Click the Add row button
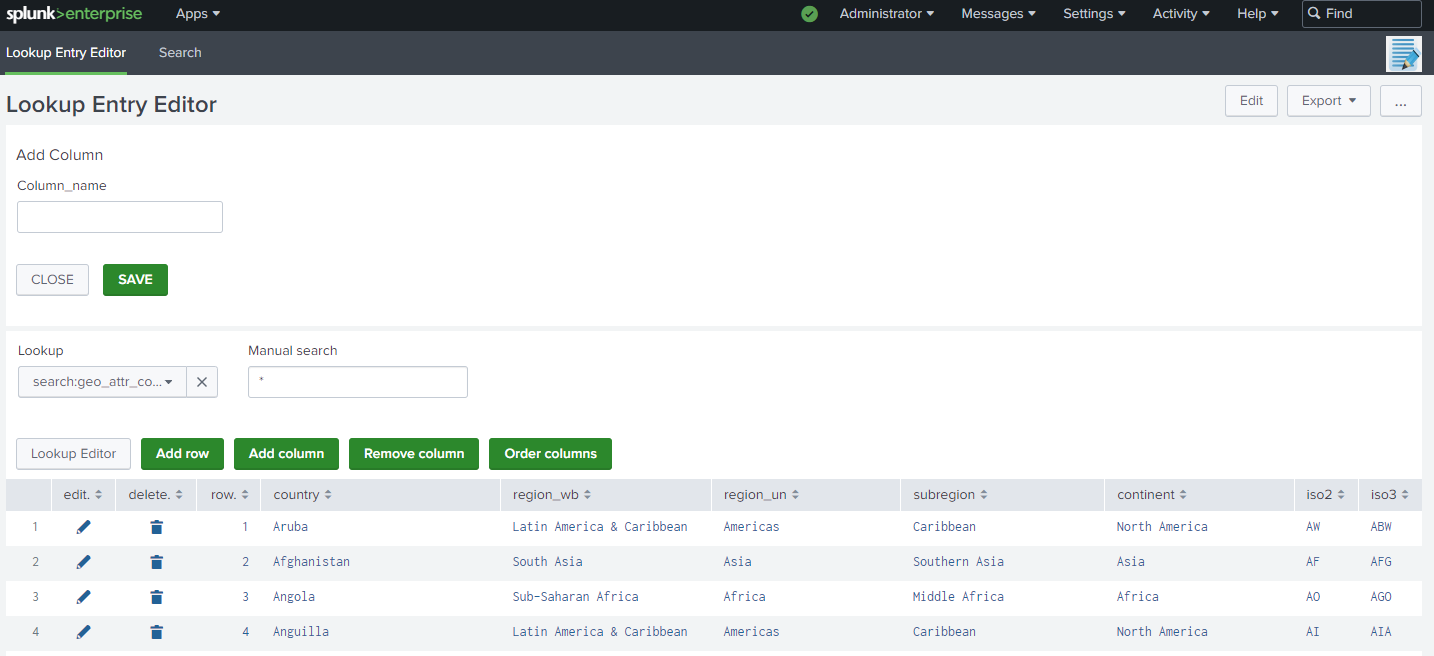Image resolution: width=1434 pixels, height=656 pixels. (x=182, y=454)
